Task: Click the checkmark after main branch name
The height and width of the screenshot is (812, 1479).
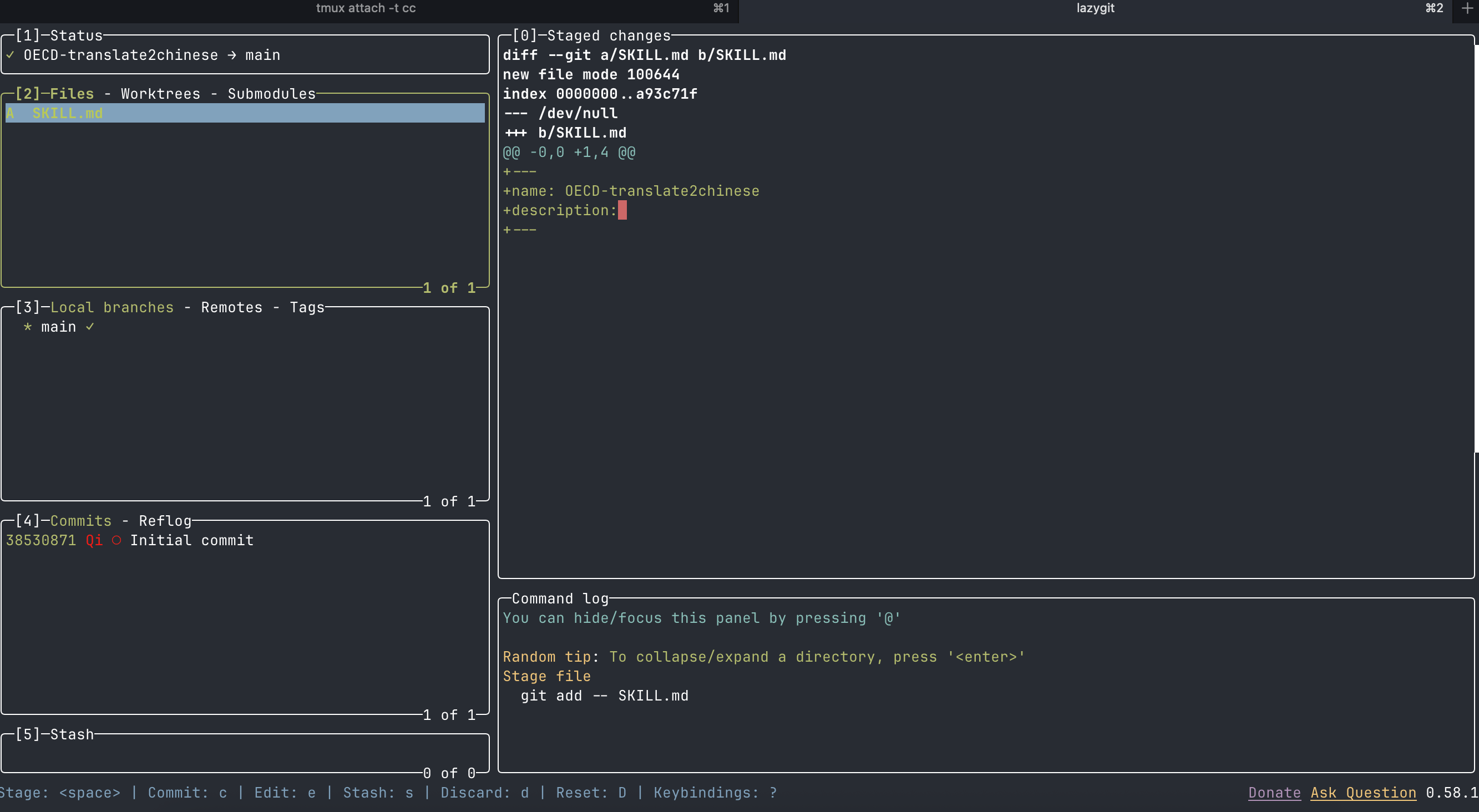Action: (x=90, y=327)
